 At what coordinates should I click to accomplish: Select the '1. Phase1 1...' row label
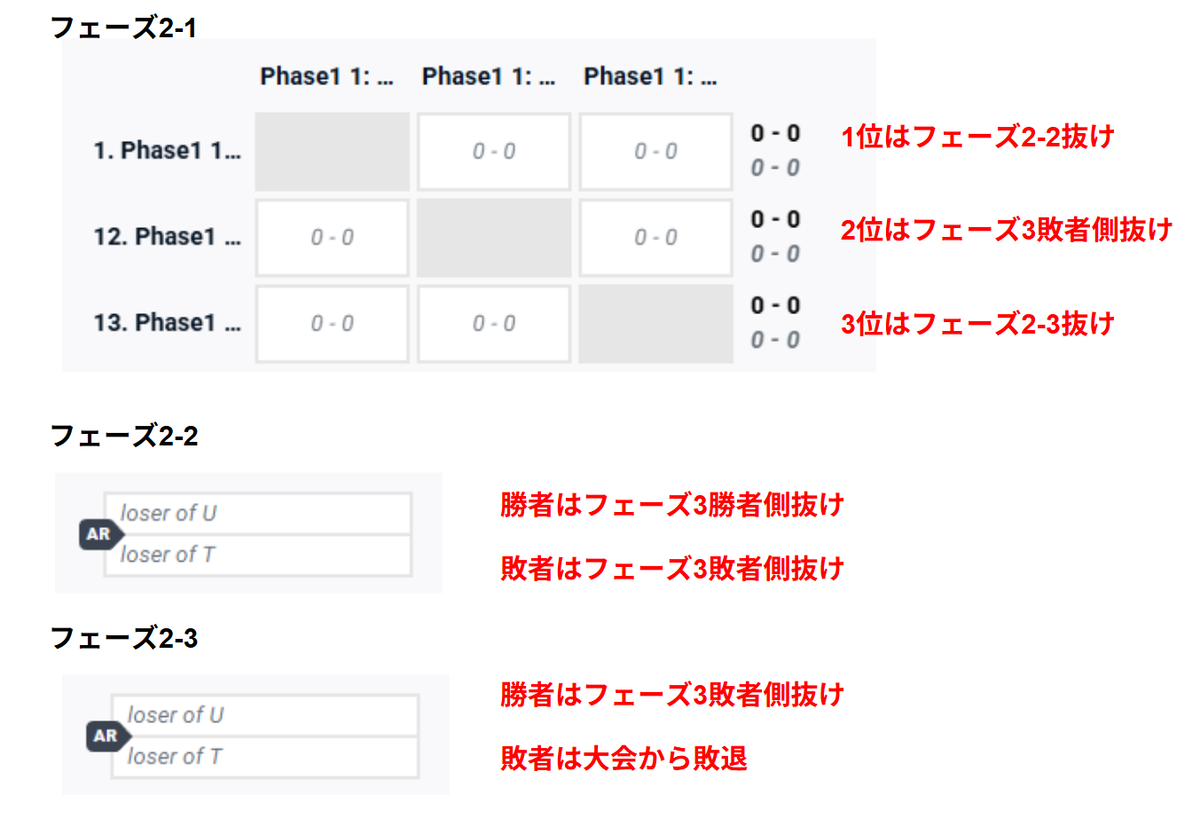pyautogui.click(x=167, y=152)
